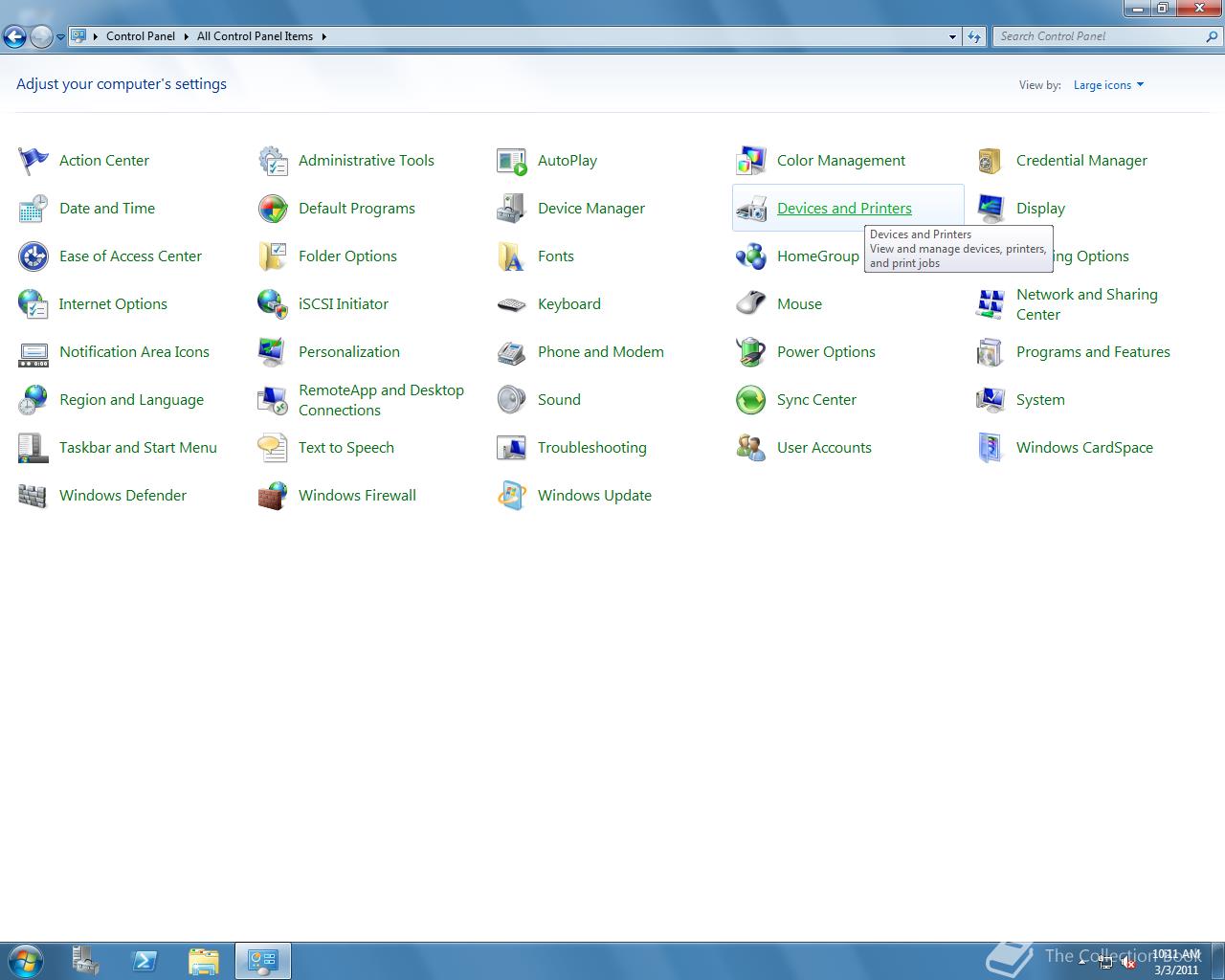Click the Devices and Printers link

pyautogui.click(x=844, y=209)
